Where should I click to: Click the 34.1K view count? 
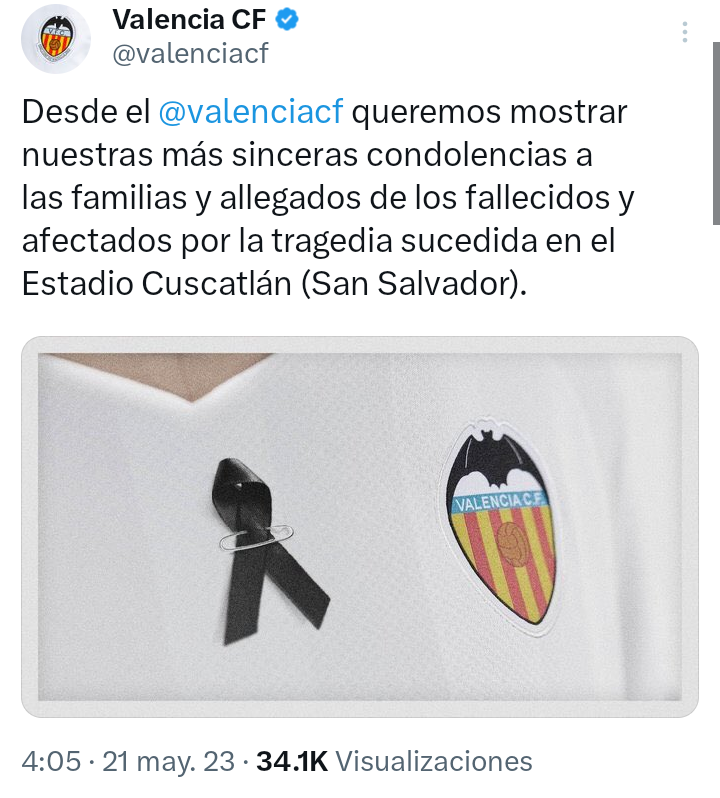(292, 761)
